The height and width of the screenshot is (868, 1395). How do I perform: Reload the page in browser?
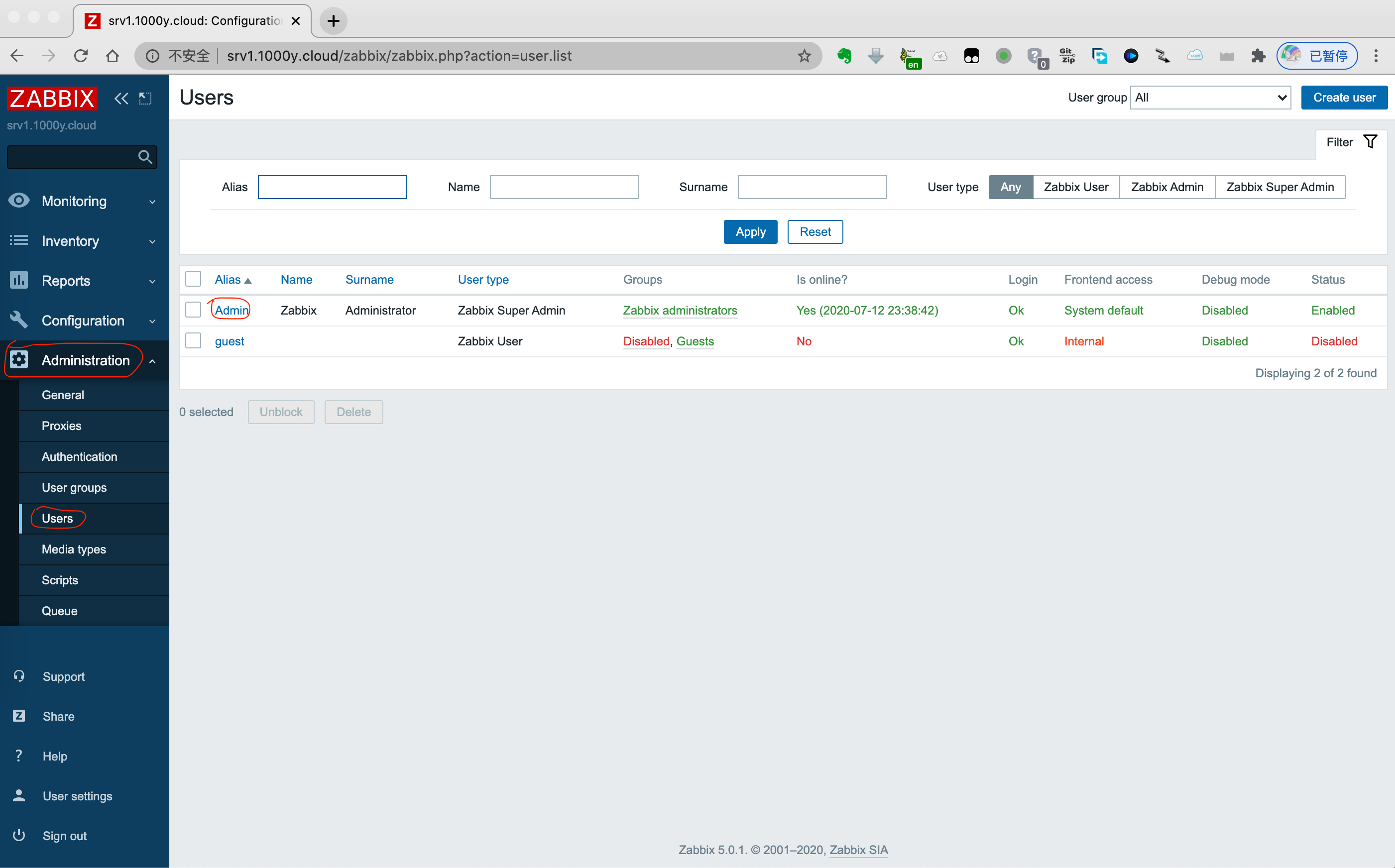click(81, 56)
